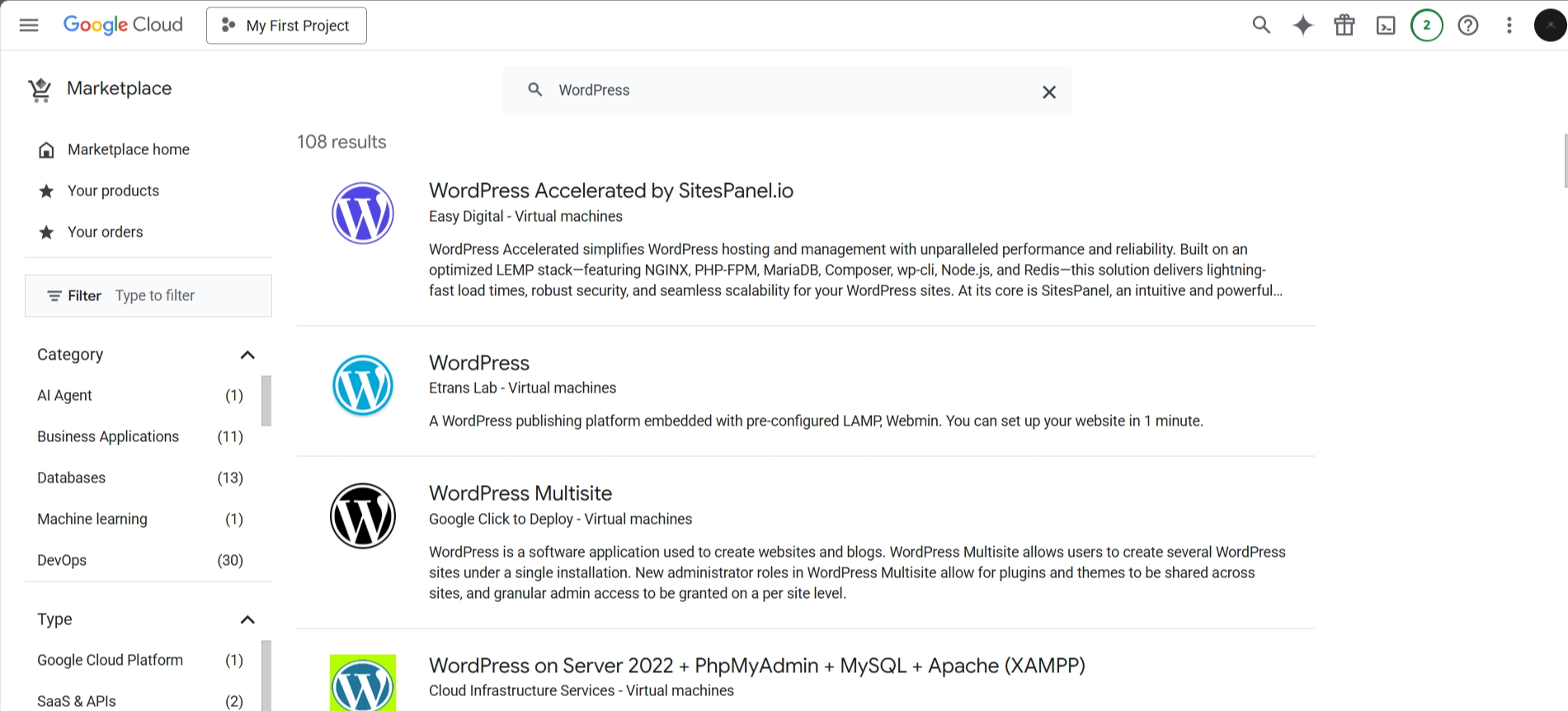Image resolution: width=1568 pixels, height=711 pixels.
Task: Click the SitesPanel WordPress purple logo
Action: click(363, 213)
